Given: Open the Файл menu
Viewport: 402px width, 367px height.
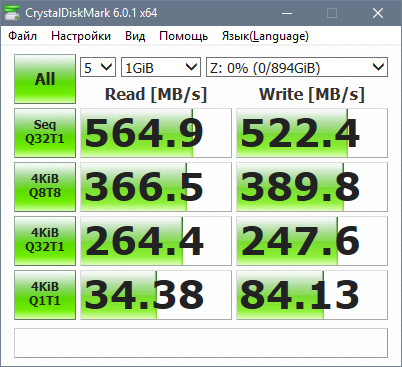Looking at the screenshot, I should (22, 36).
